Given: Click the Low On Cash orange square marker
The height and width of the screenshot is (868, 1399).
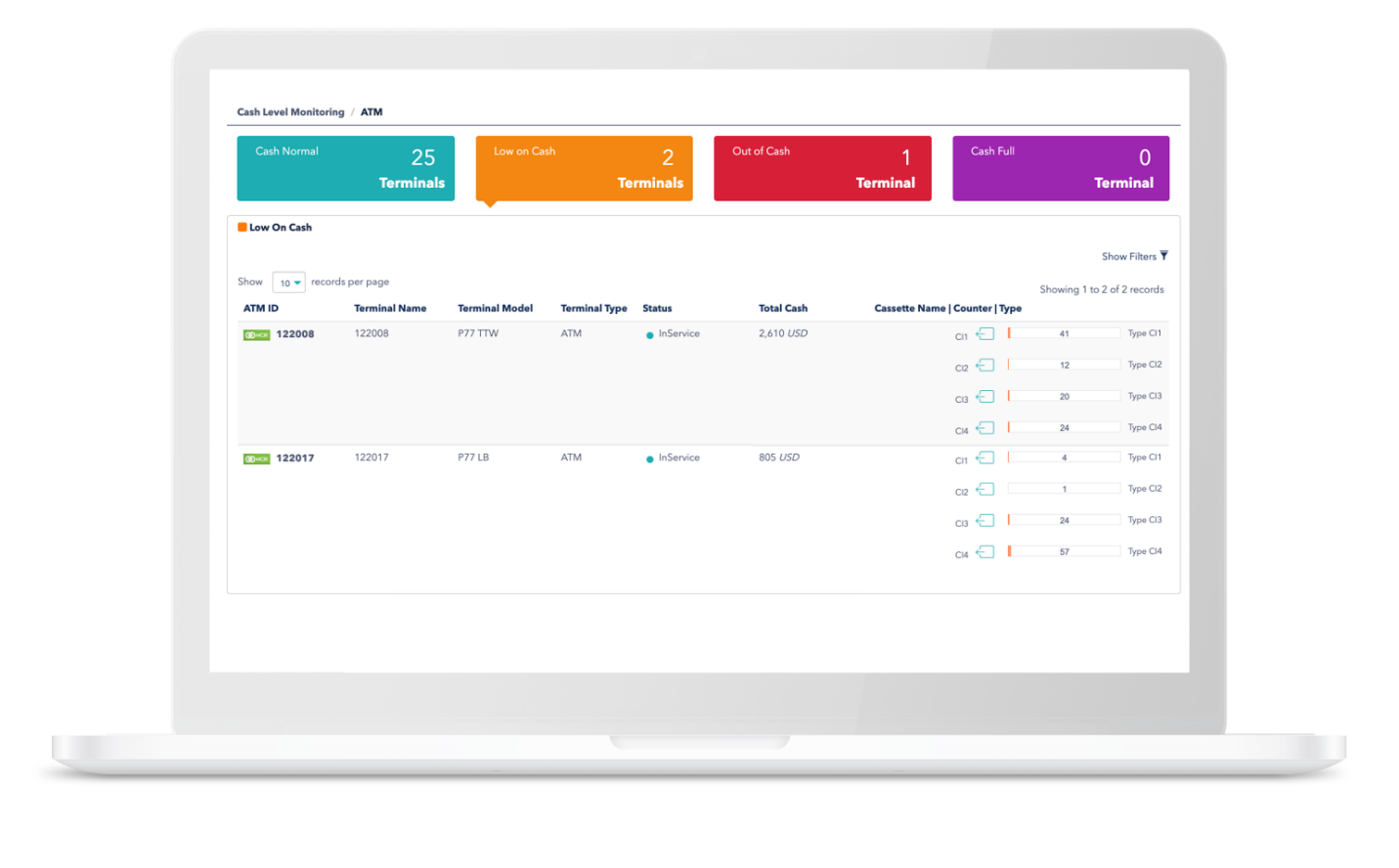Looking at the screenshot, I should click(x=242, y=228).
